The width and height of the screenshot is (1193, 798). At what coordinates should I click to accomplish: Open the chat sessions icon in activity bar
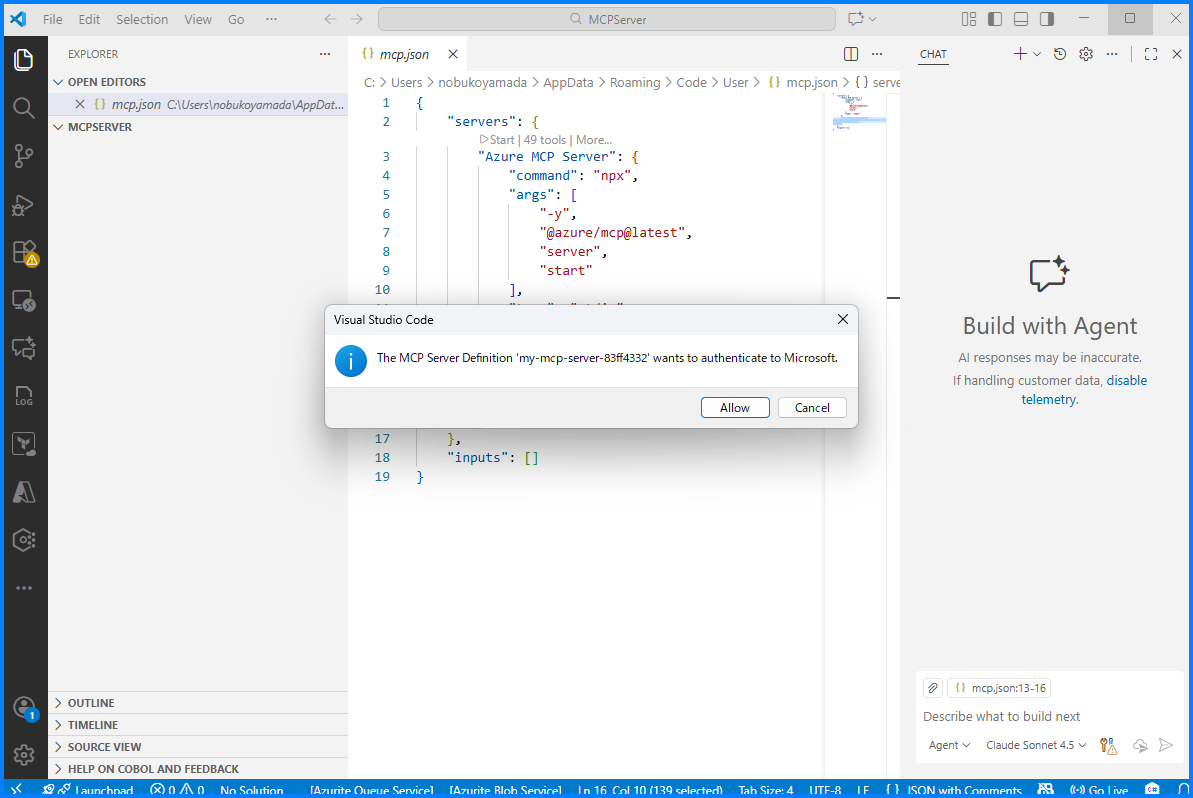coord(24,348)
